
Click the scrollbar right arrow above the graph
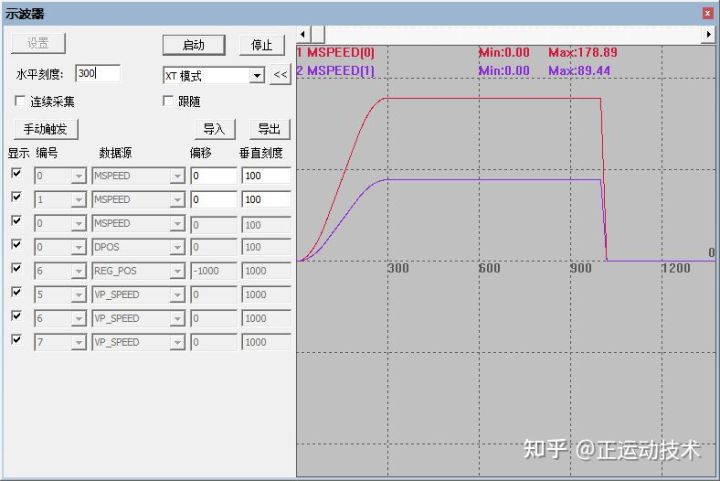pos(709,34)
